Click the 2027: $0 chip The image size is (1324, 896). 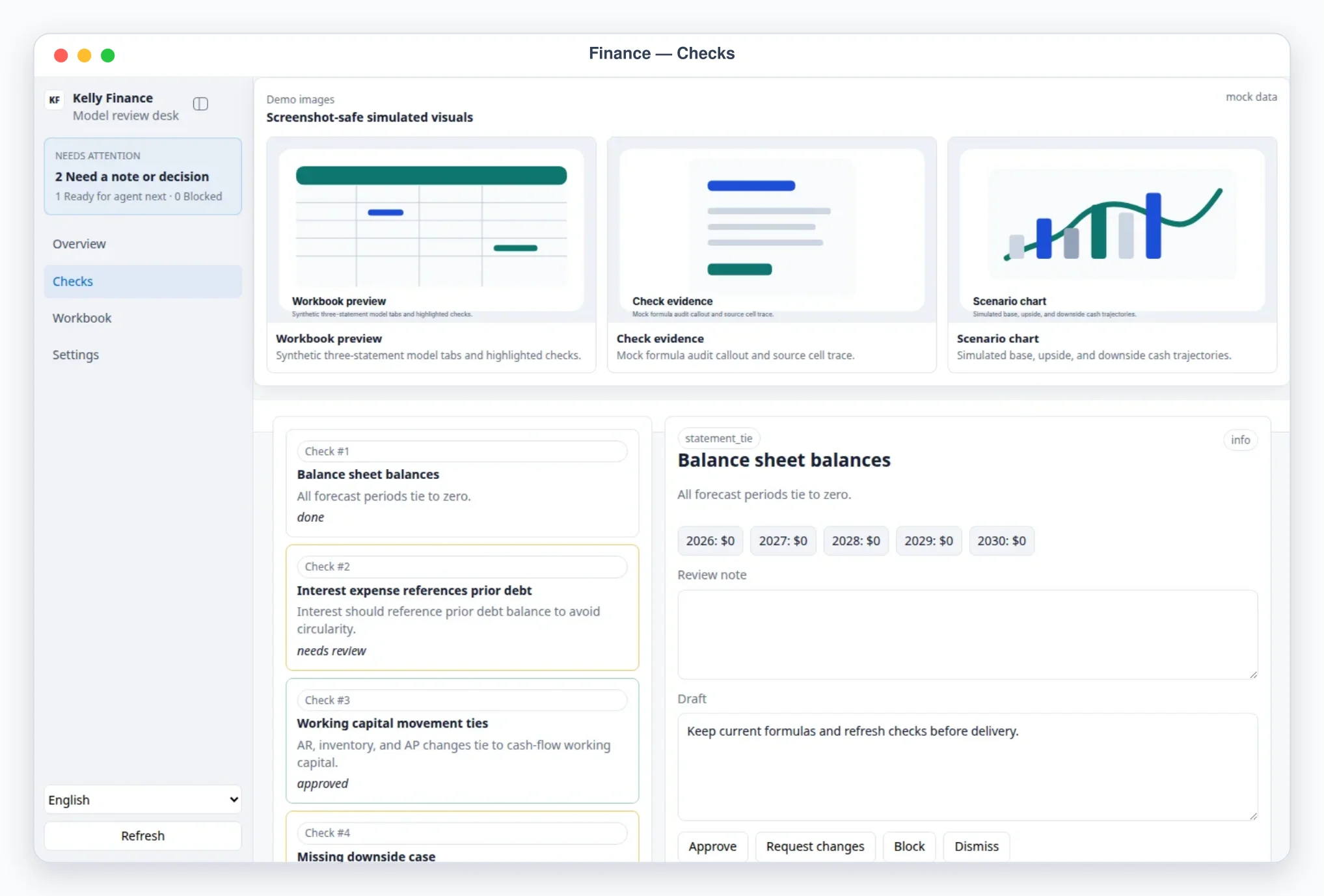point(783,541)
